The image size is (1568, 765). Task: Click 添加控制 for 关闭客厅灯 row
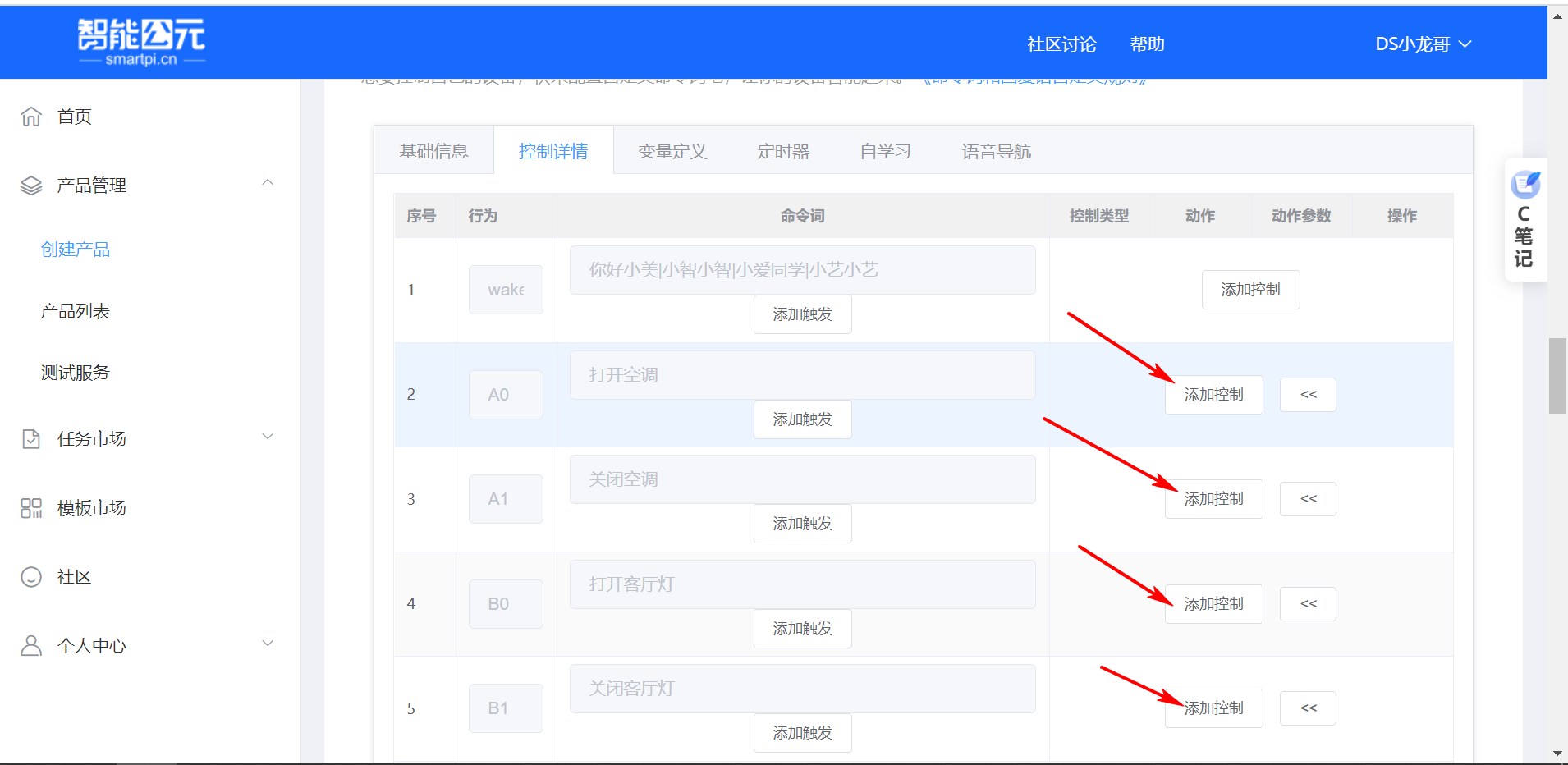1213,708
